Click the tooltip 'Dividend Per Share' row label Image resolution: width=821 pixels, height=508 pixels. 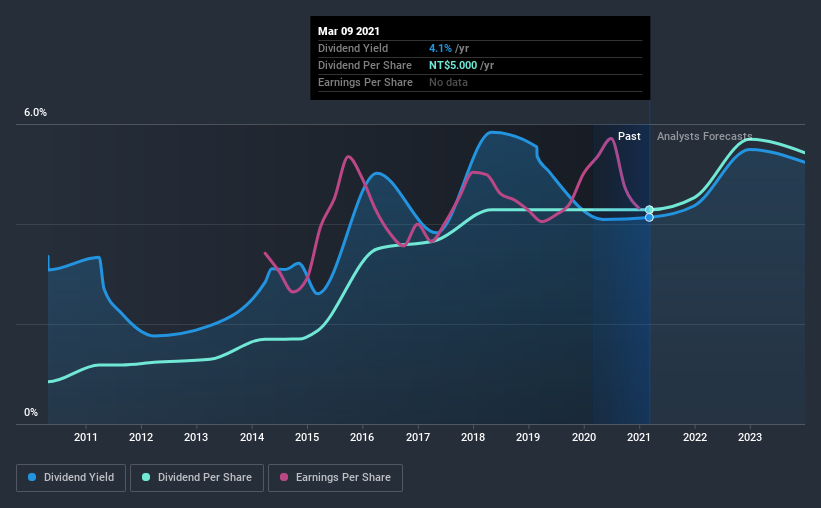click(365, 65)
